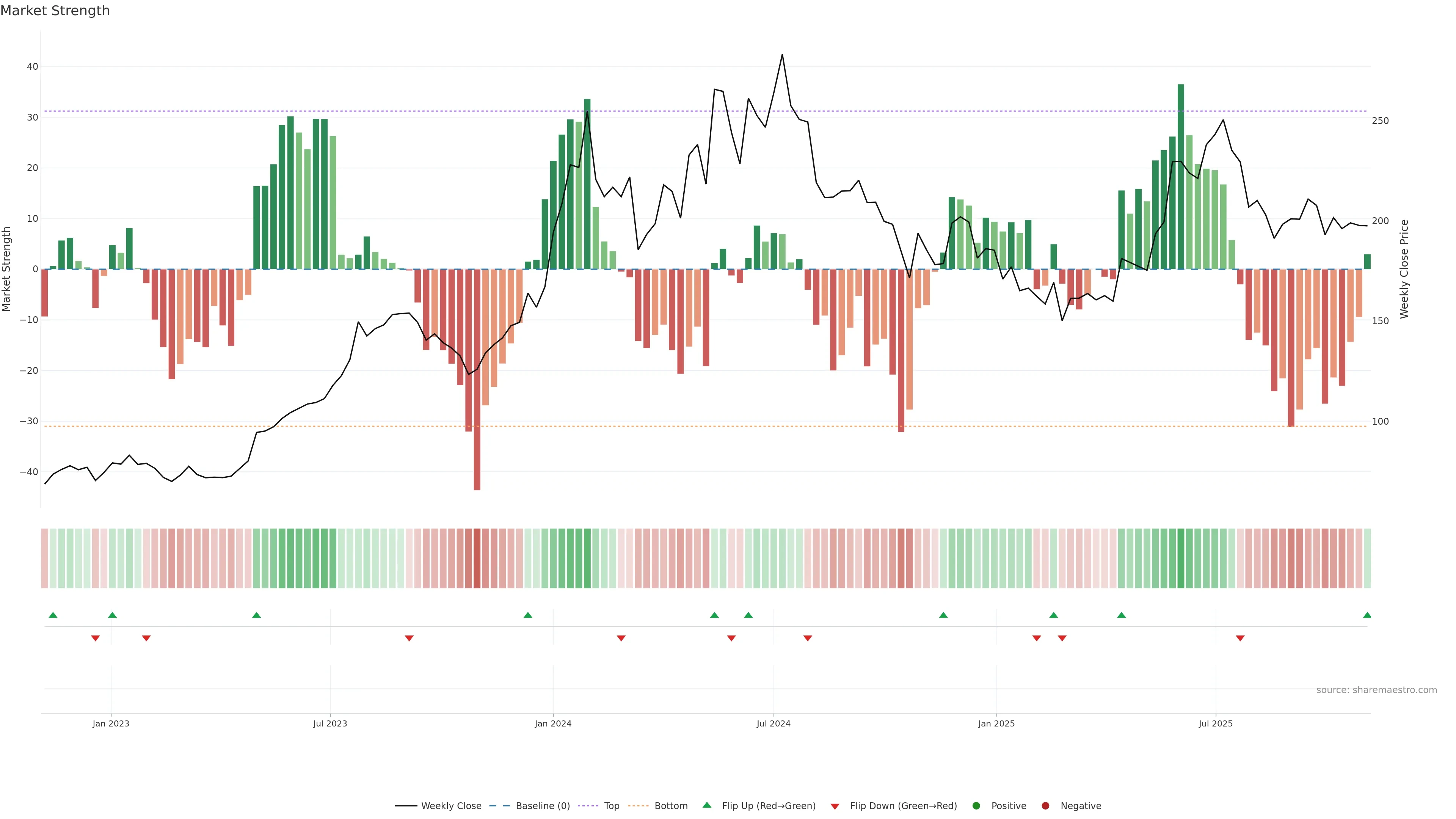The image size is (1456, 819).
Task: Click the Negative red circle legend icon
Action: pyautogui.click(x=1045, y=806)
